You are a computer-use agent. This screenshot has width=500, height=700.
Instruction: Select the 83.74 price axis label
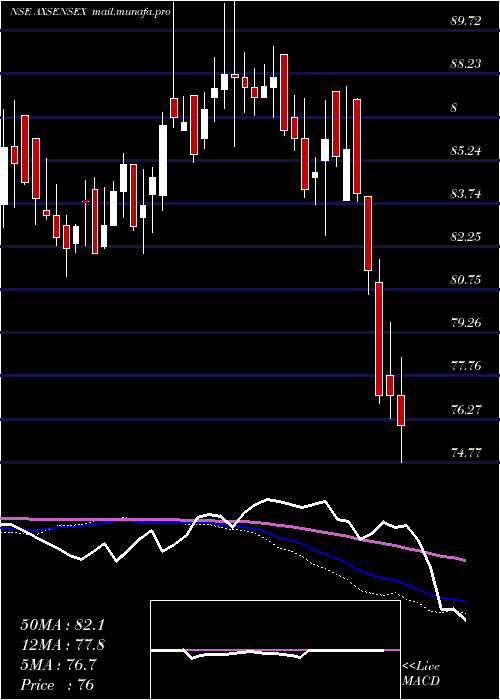tap(466, 194)
